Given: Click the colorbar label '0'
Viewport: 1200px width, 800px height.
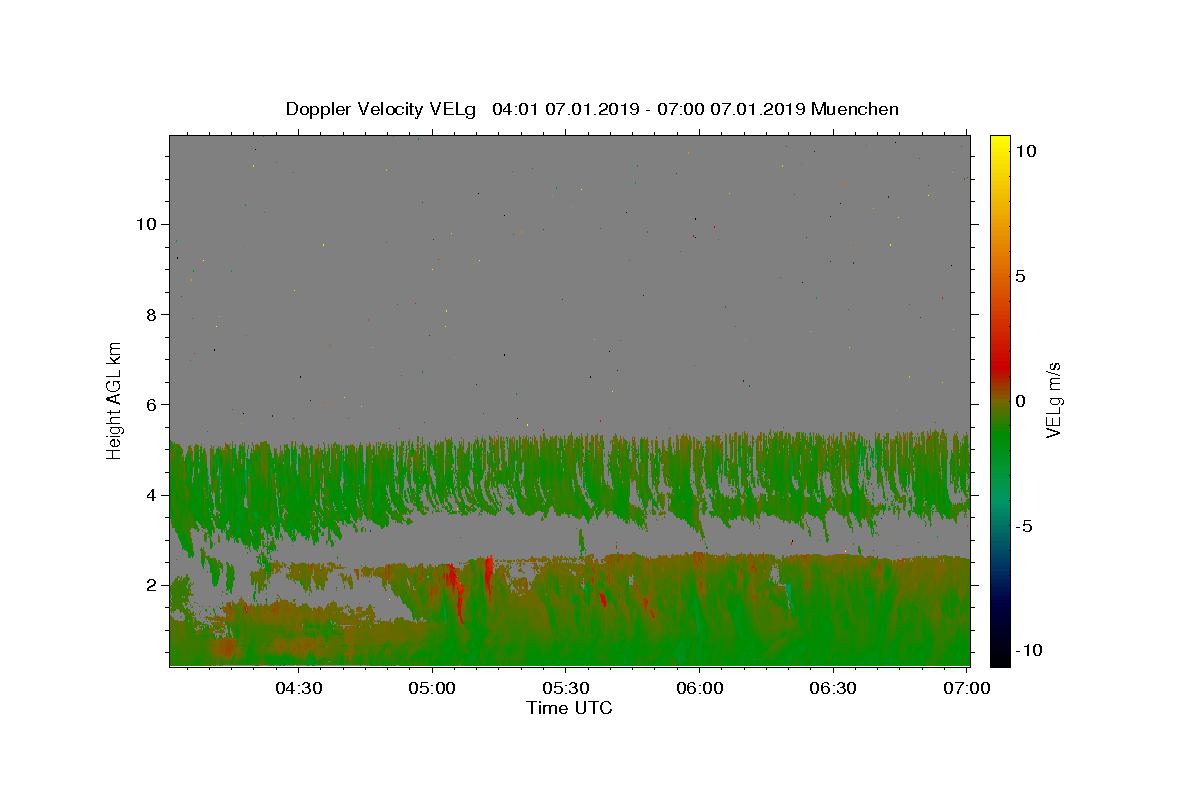Looking at the screenshot, I should point(1020,401).
